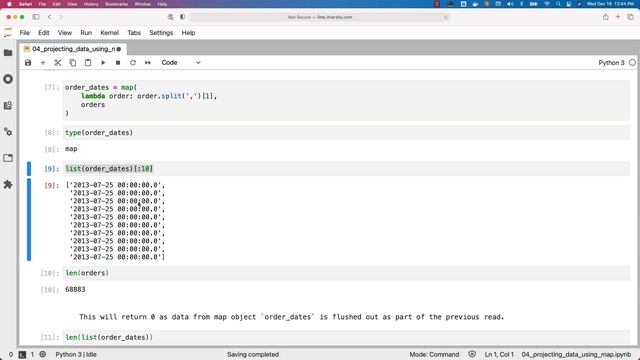
Task: Open the Tabs menu
Action: 134,33
